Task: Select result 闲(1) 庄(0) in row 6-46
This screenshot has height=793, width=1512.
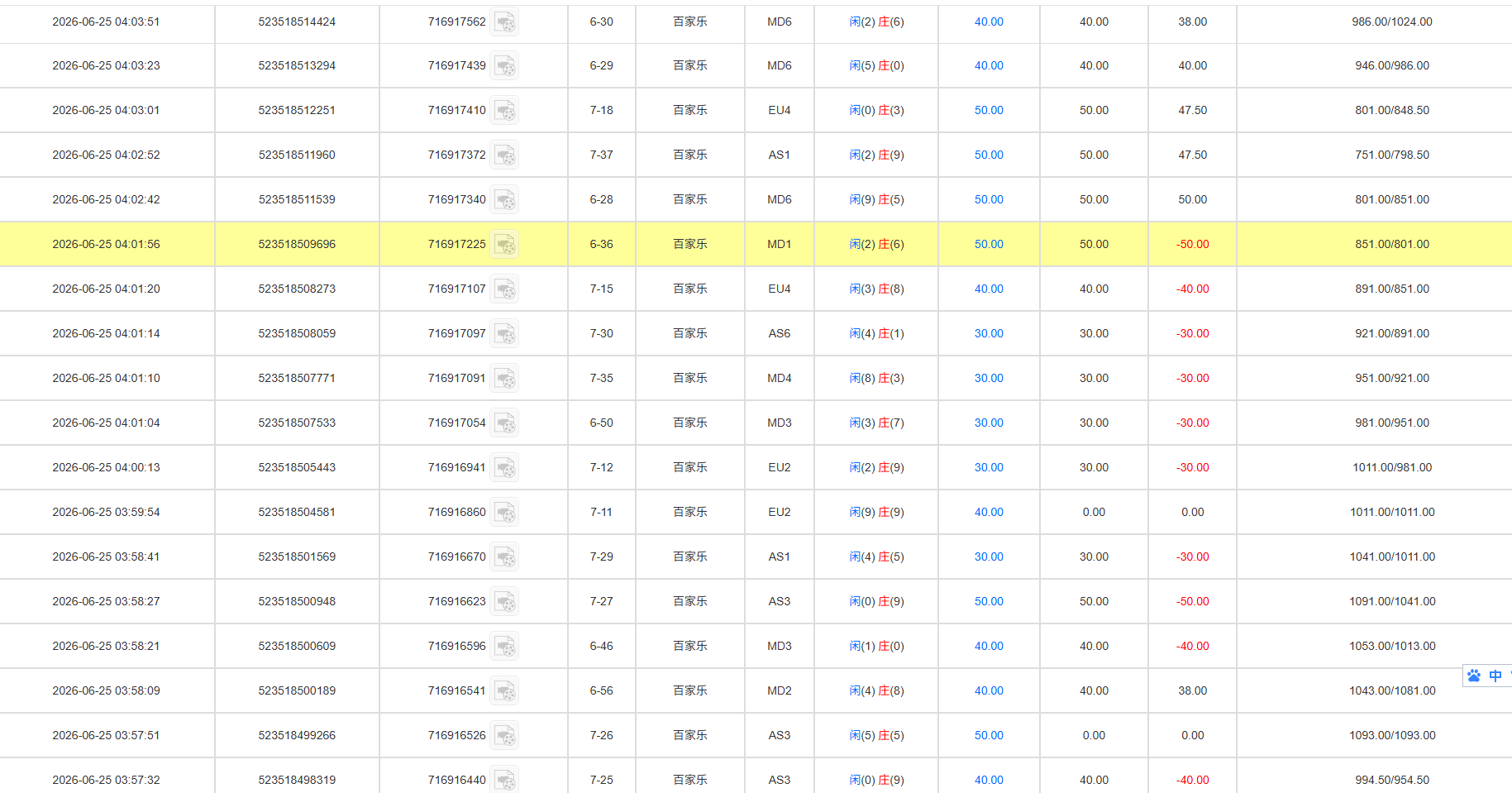Action: tap(876, 646)
